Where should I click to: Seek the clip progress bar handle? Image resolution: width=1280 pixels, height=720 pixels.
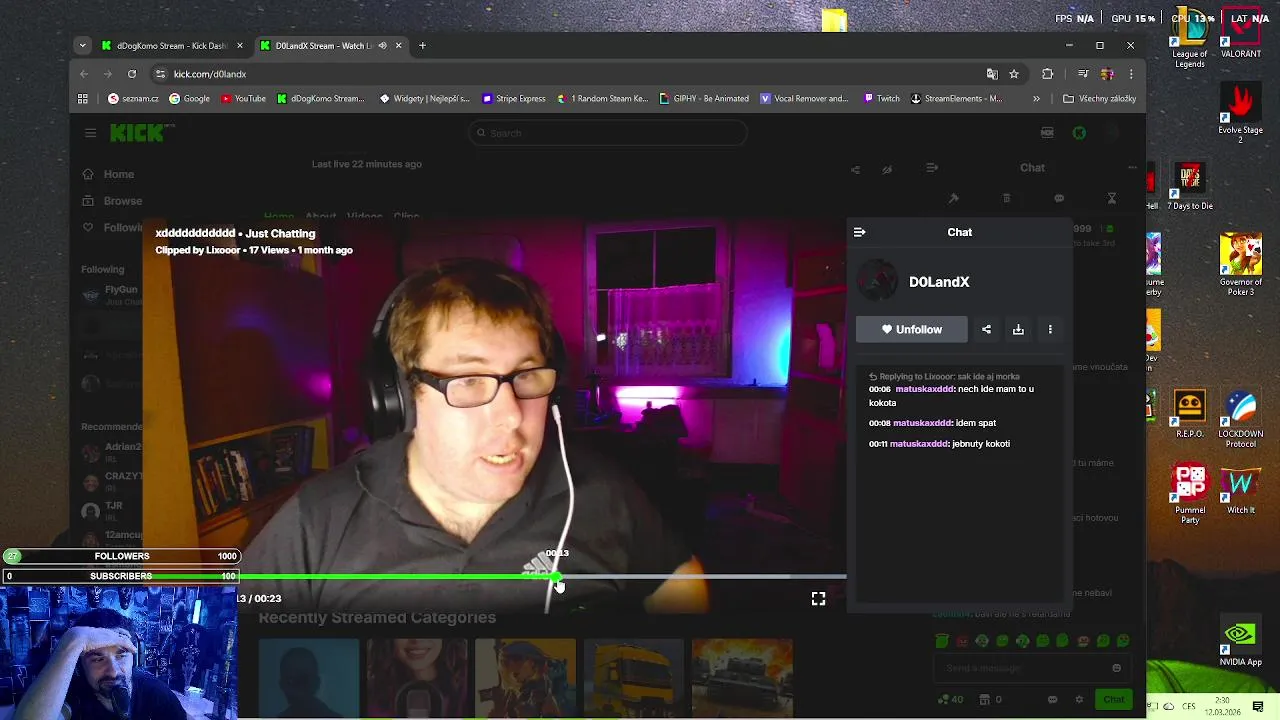[x=556, y=577]
